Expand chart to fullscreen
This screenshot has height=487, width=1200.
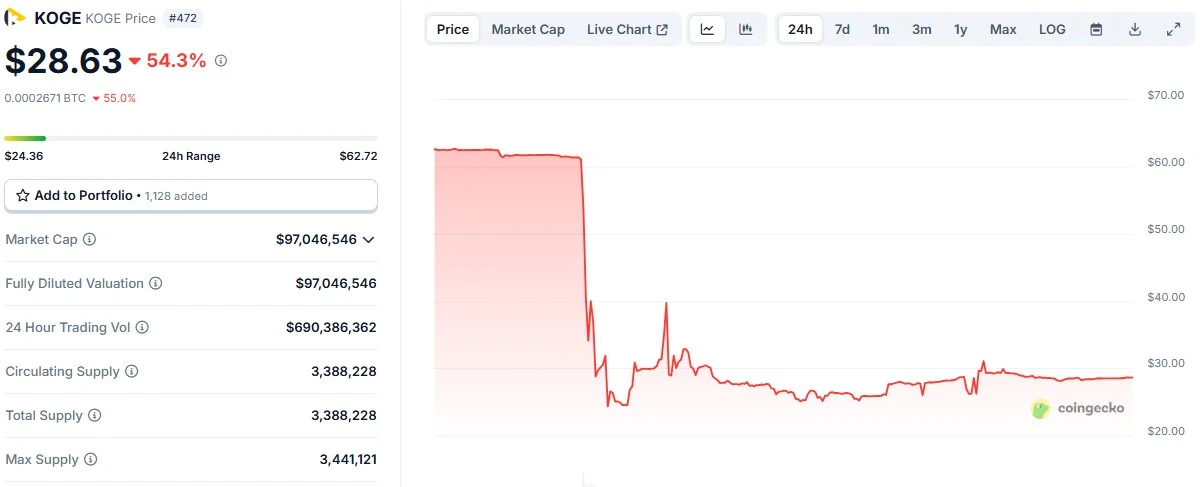(x=1174, y=29)
